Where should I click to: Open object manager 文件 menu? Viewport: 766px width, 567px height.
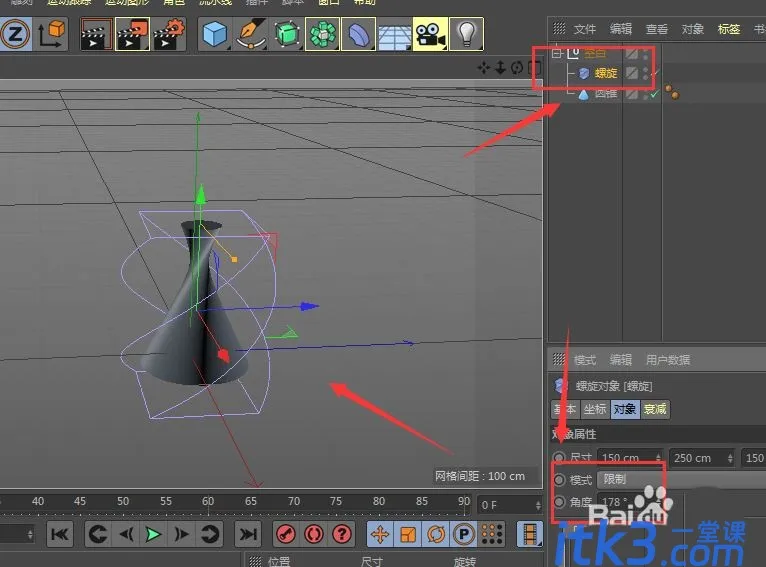pyautogui.click(x=585, y=29)
